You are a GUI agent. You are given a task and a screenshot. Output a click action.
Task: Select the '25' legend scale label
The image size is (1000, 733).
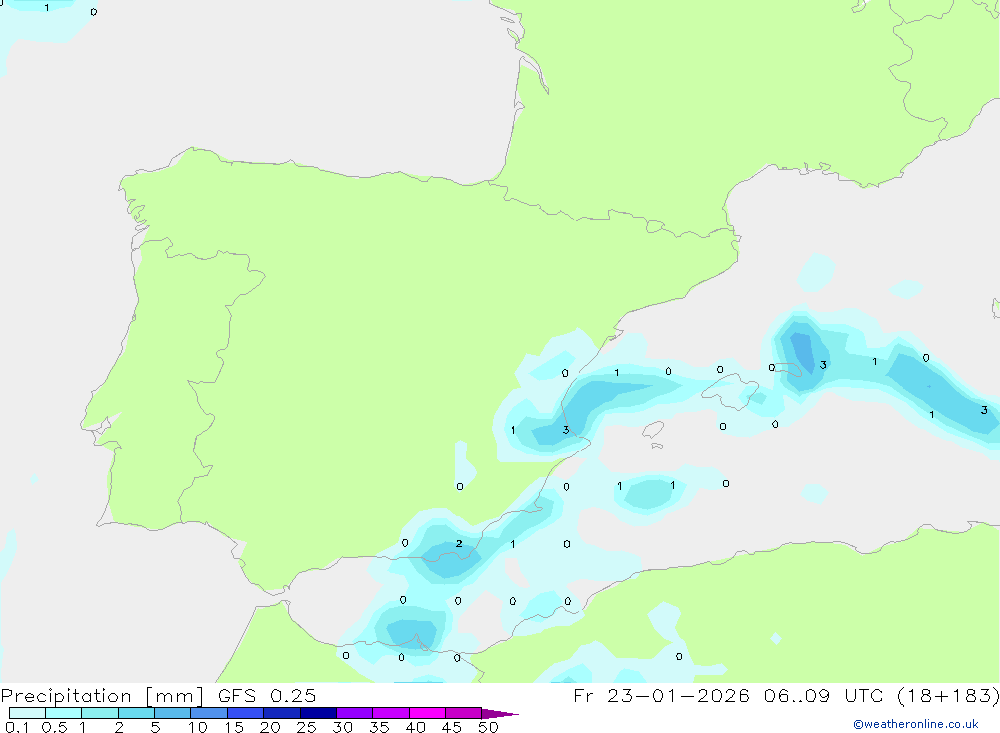[306, 727]
